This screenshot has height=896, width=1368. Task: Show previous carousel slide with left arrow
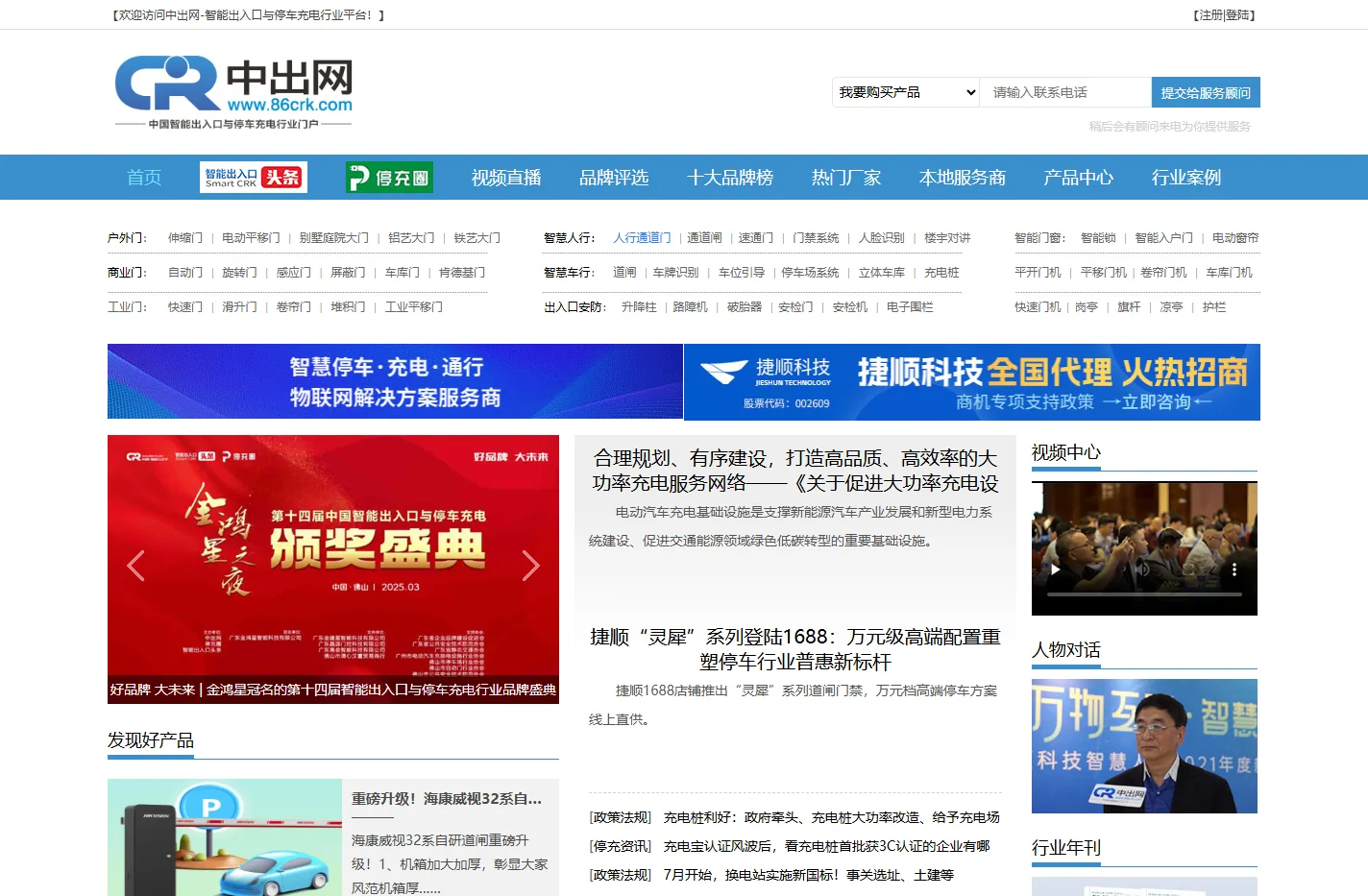point(135,566)
